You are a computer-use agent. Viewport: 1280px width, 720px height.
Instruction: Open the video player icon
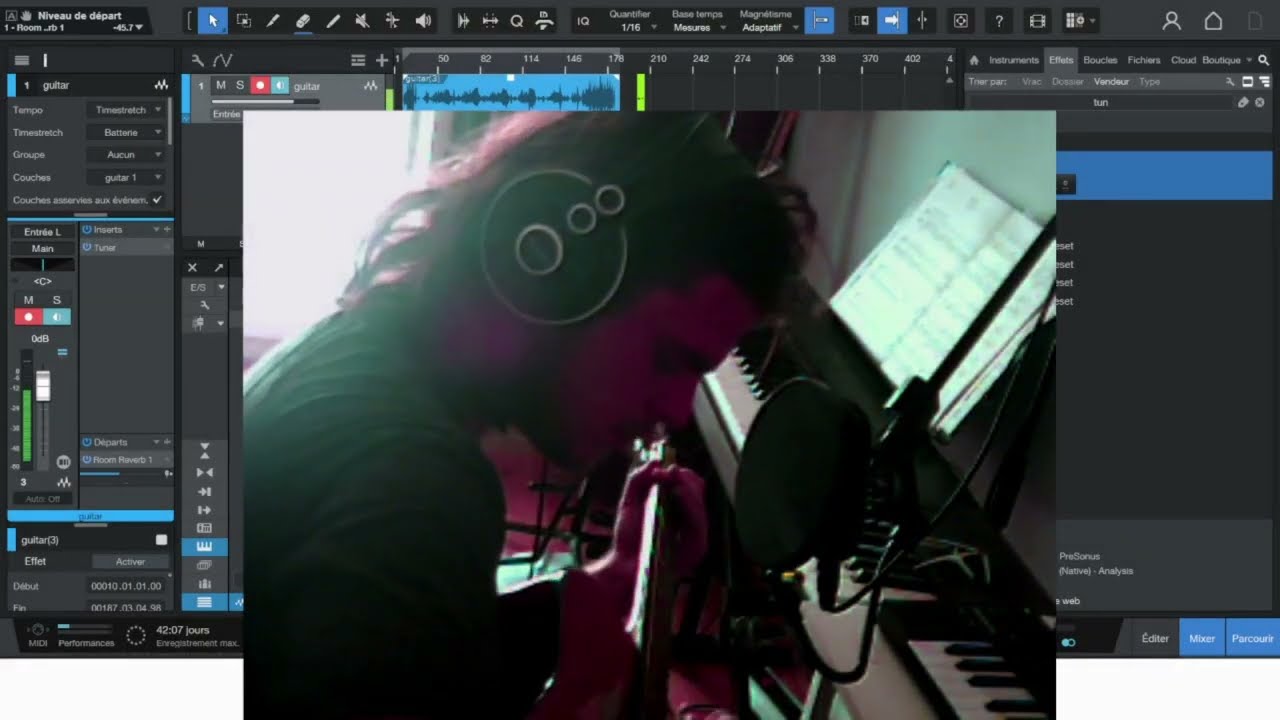(x=1037, y=21)
